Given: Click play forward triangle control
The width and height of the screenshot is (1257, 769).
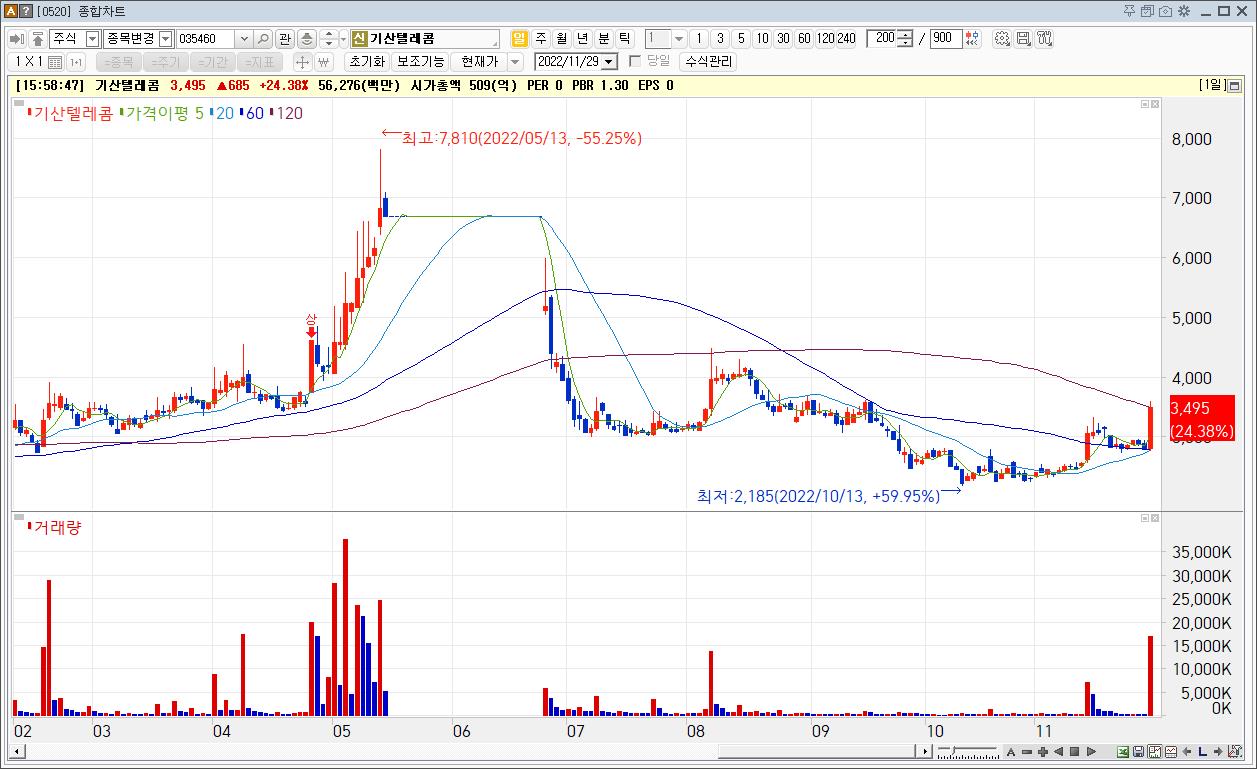Looking at the screenshot, I should tap(1091, 752).
